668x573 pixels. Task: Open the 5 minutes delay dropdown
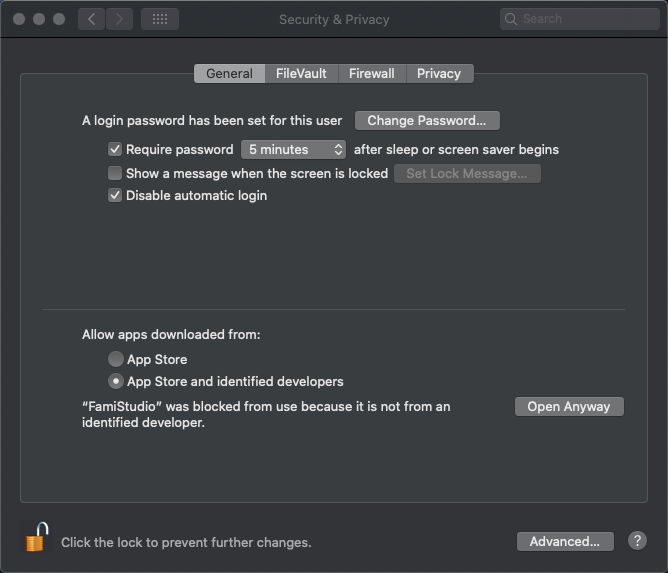294,150
